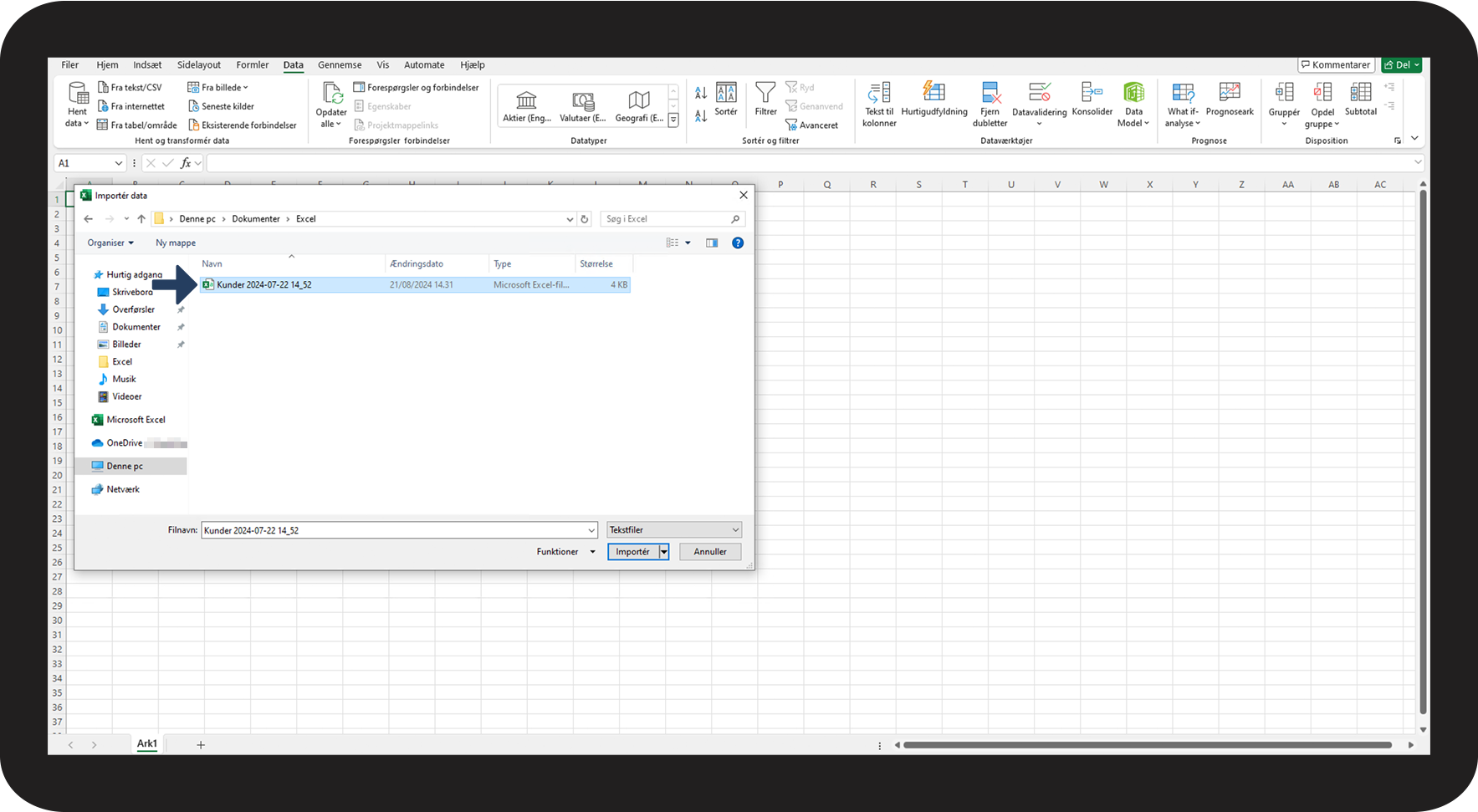The height and width of the screenshot is (812, 1478).
Task: Switch to the Formler ribbon tab
Action: pyautogui.click(x=252, y=65)
